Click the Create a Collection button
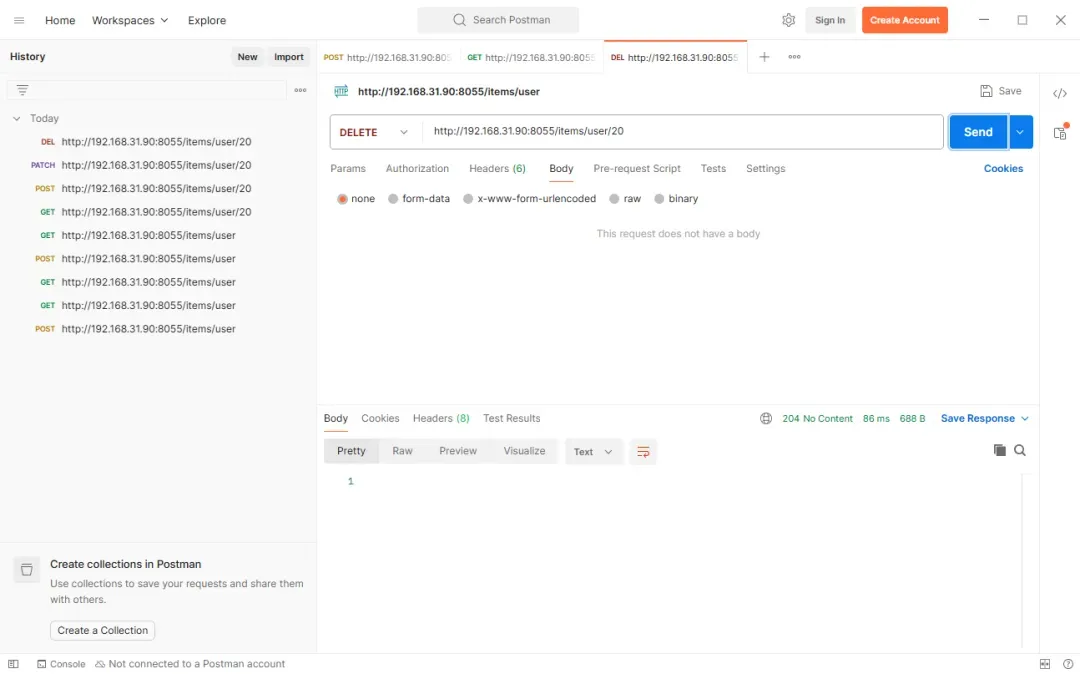The image size is (1080, 674). coord(103,631)
